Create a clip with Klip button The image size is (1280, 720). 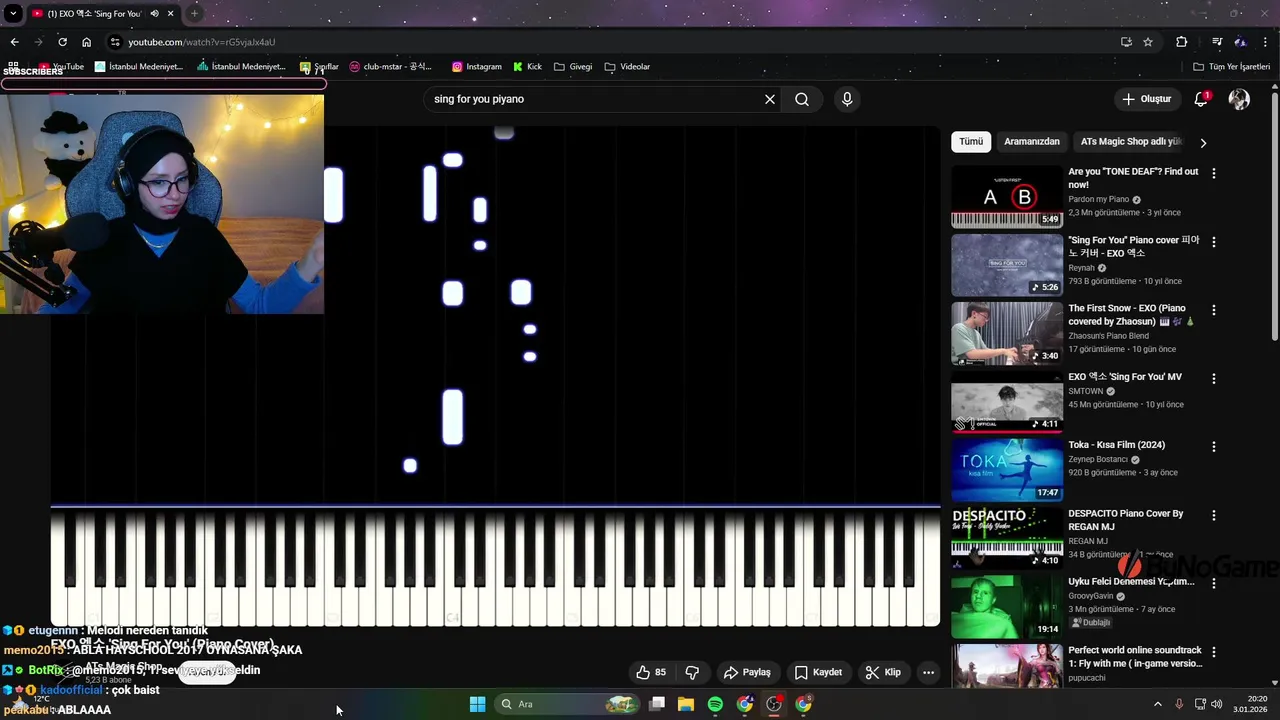click(884, 672)
